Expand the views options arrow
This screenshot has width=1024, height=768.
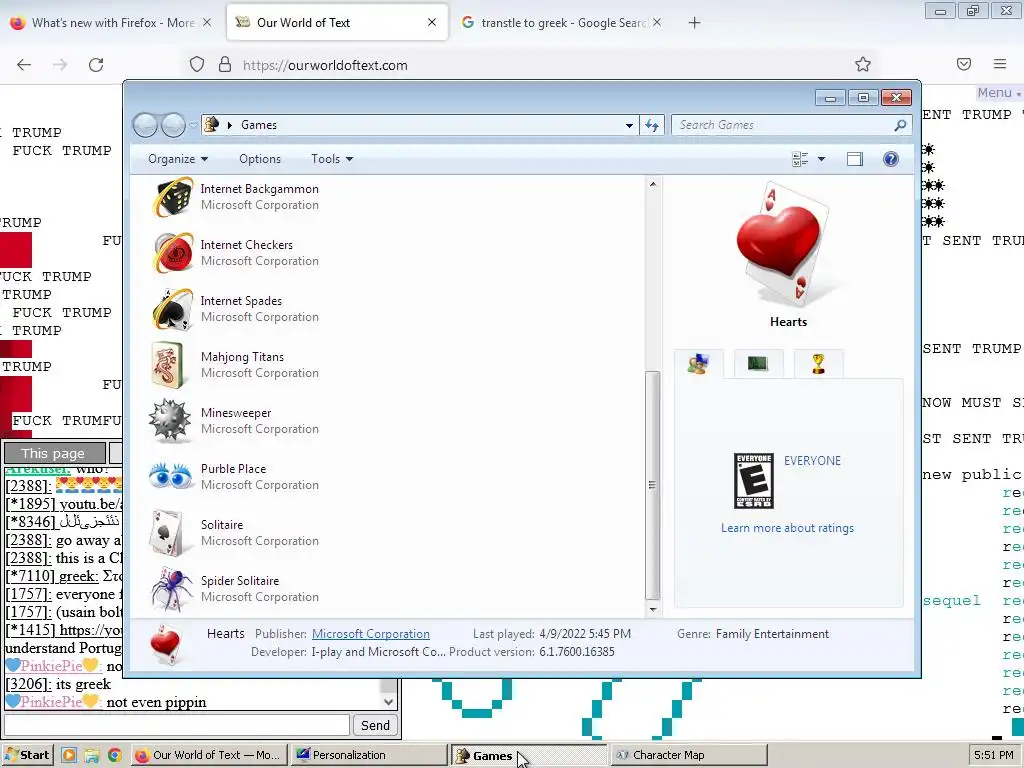point(822,159)
